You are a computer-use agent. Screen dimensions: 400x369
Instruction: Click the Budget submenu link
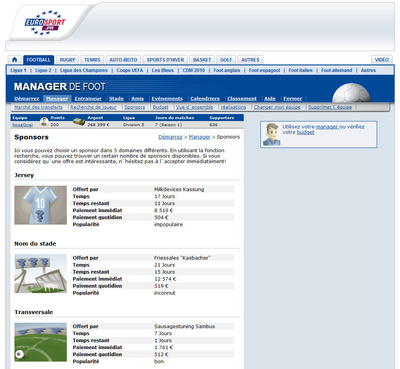coord(161,107)
